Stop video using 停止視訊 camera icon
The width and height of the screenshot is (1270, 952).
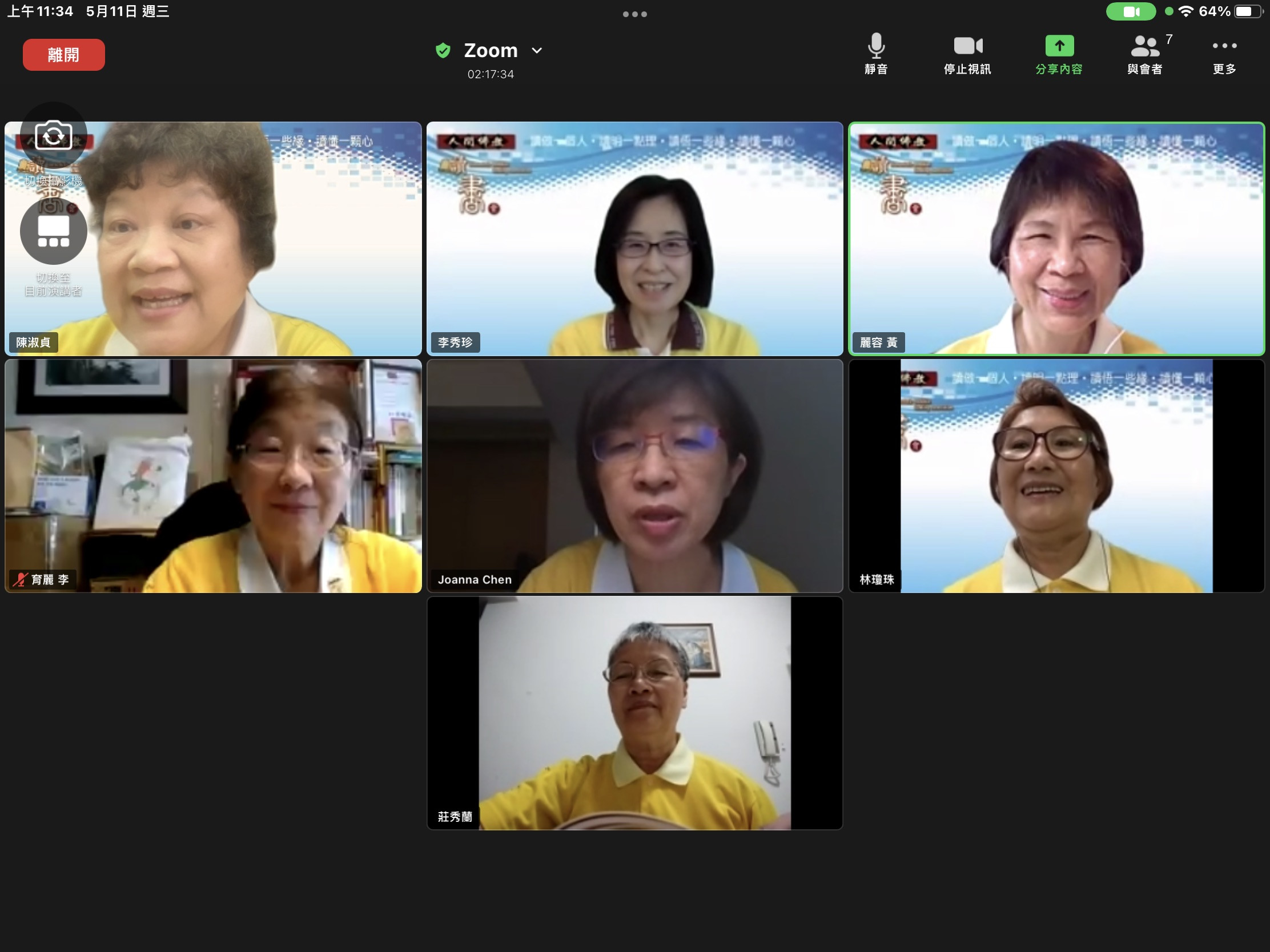click(967, 46)
